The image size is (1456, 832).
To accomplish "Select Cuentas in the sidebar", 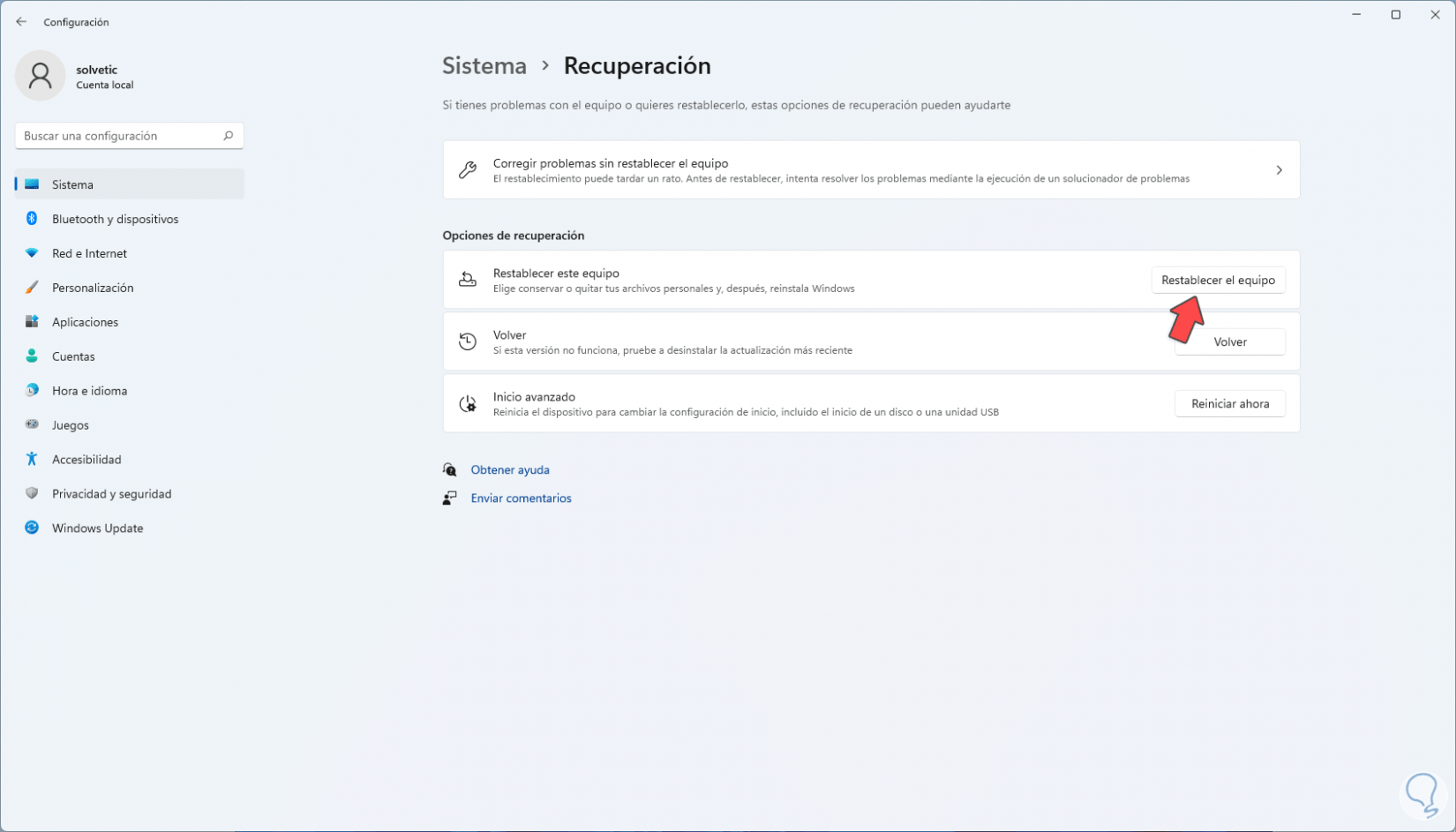I will click(73, 356).
